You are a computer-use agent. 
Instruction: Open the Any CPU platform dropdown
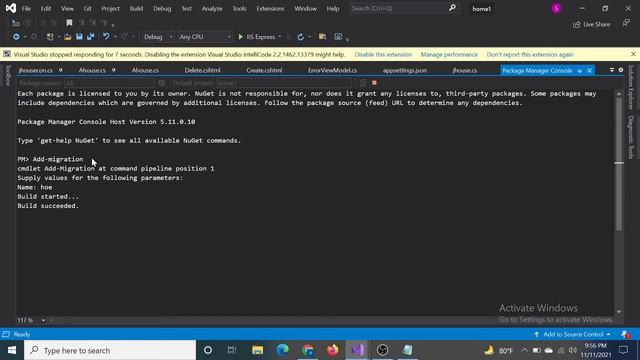tap(205, 37)
